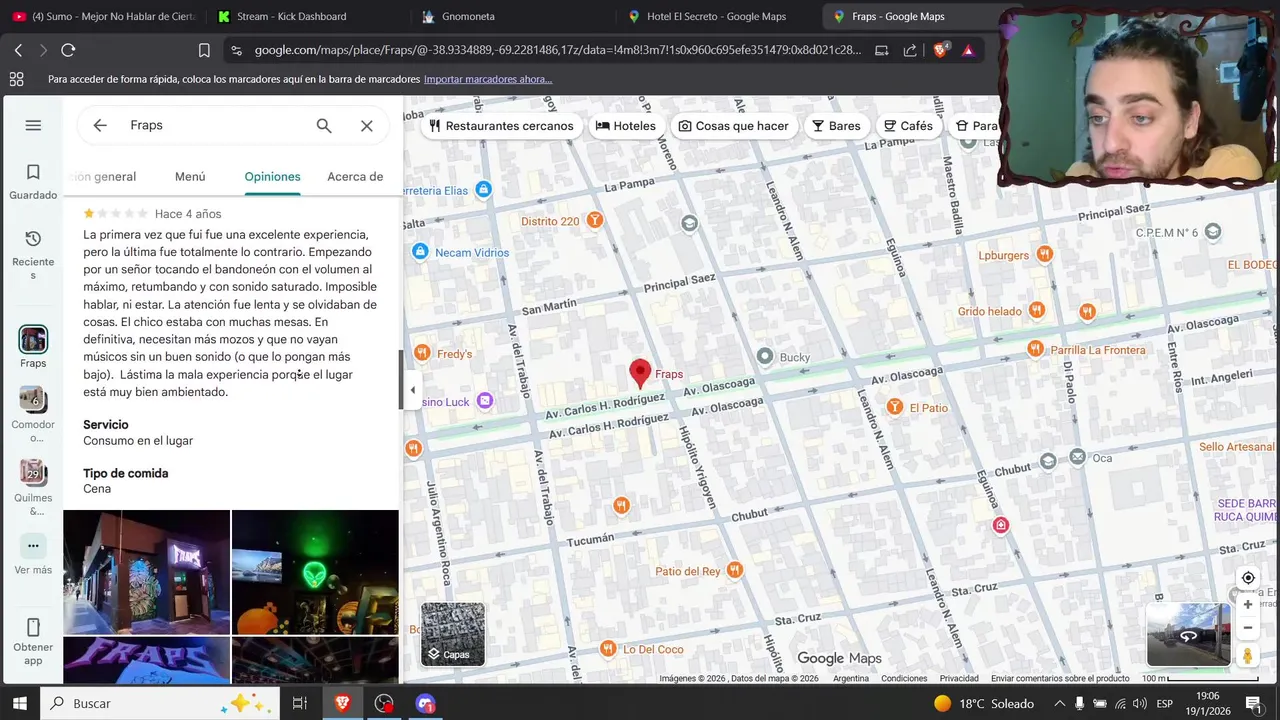Image resolution: width=1280 pixels, height=720 pixels.
Task: Open the Condiciones link in map footer
Action: point(904,679)
